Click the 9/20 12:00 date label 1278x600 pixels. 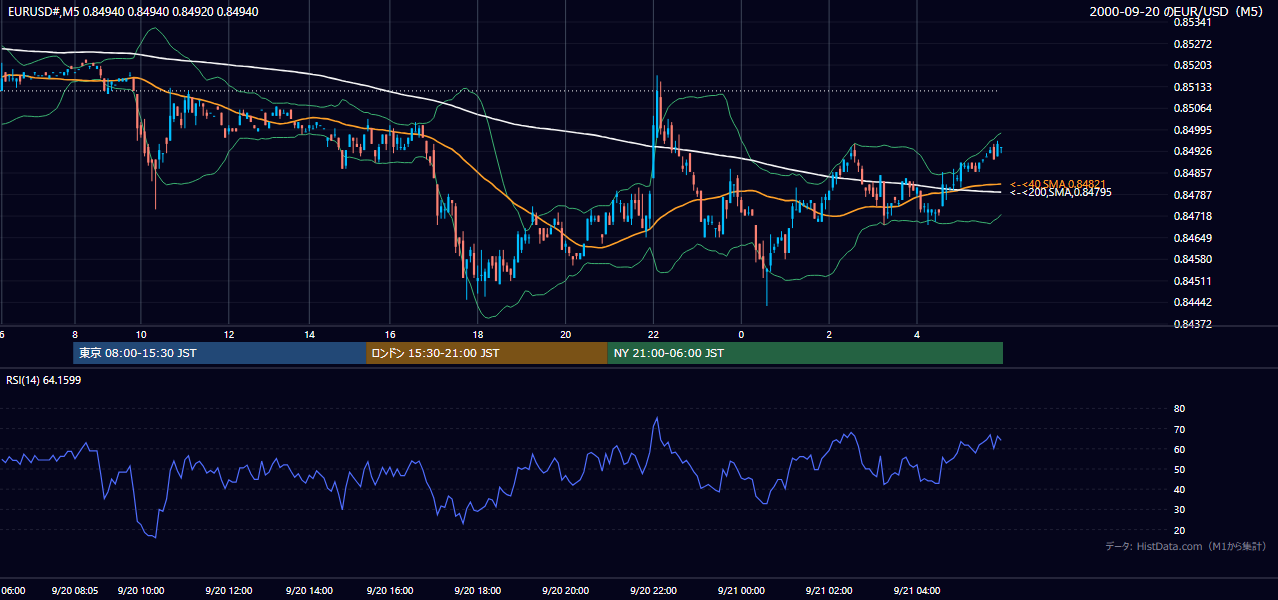(x=229, y=590)
